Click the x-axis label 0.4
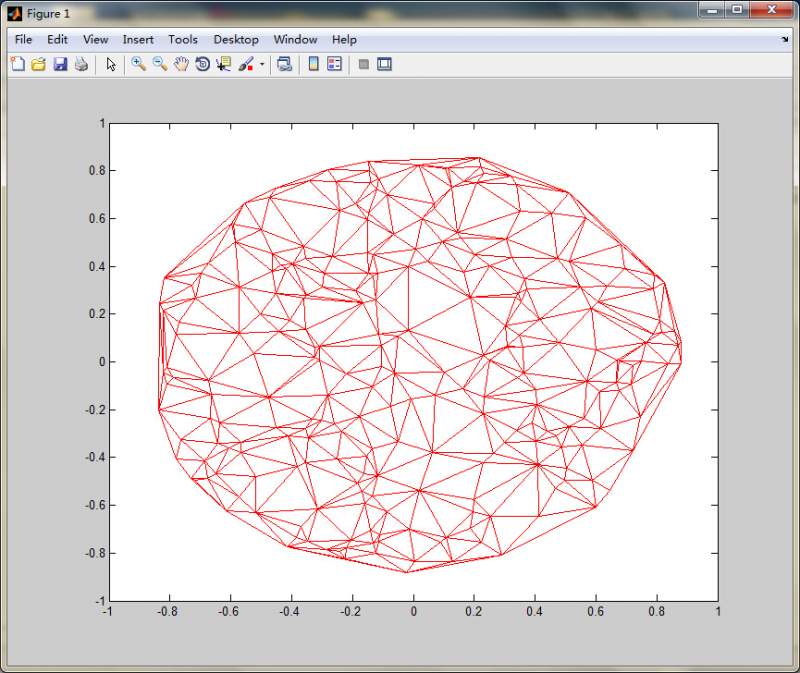The height and width of the screenshot is (673, 800). [534, 611]
